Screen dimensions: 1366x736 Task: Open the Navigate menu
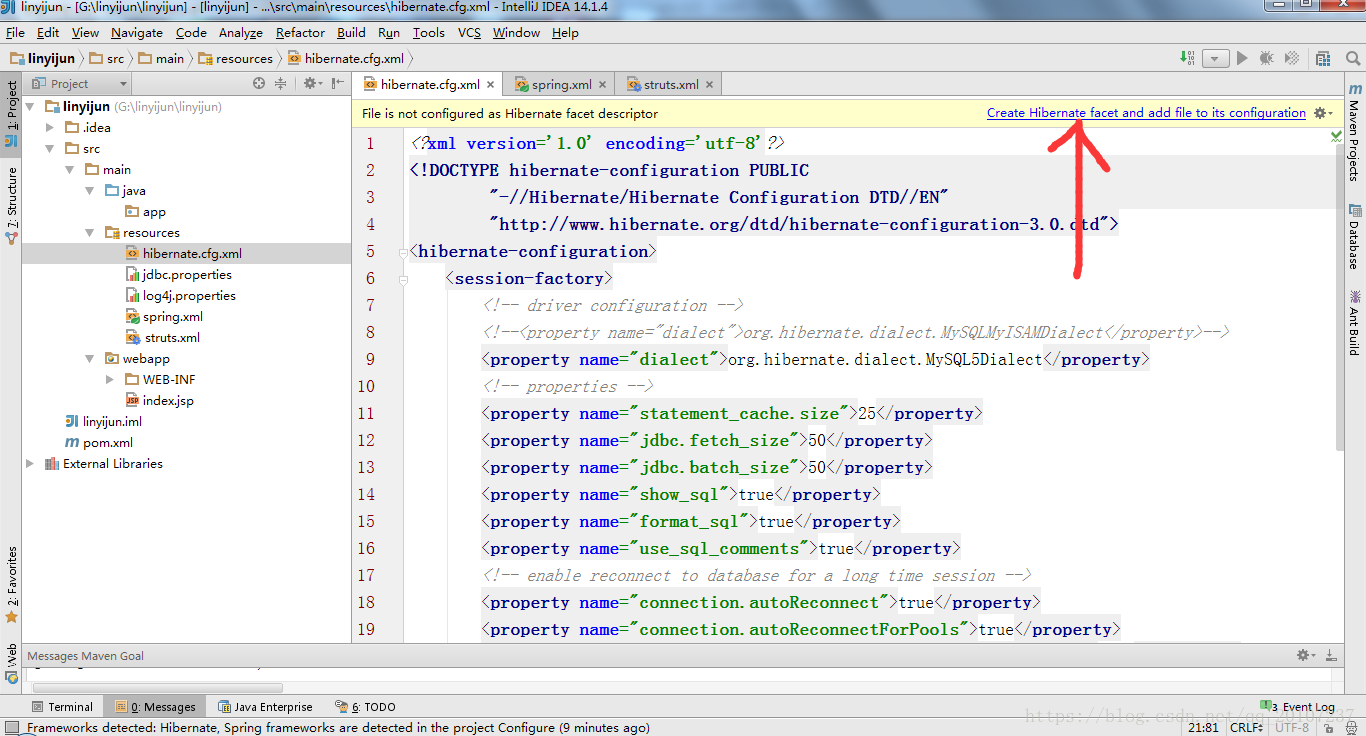[x=137, y=33]
